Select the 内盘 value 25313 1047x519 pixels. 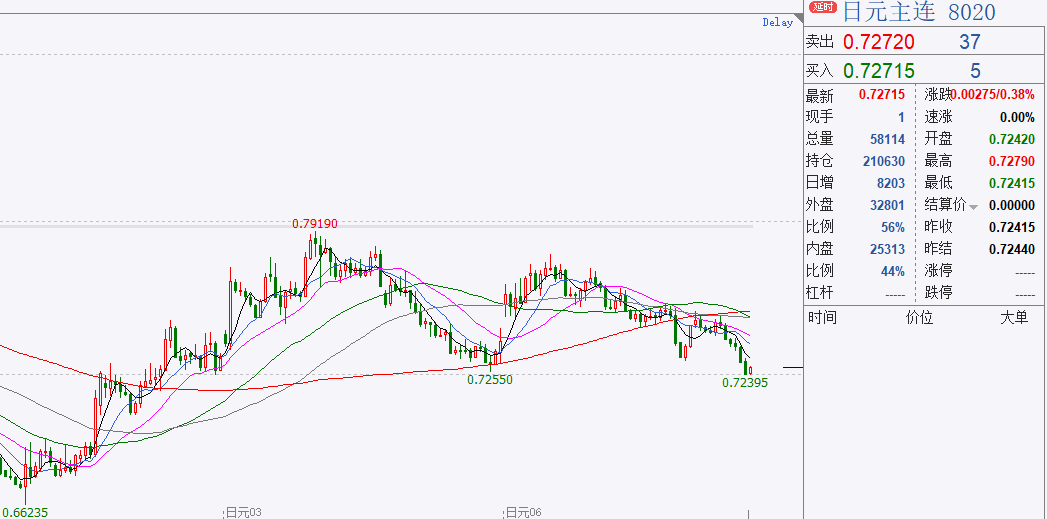click(887, 249)
